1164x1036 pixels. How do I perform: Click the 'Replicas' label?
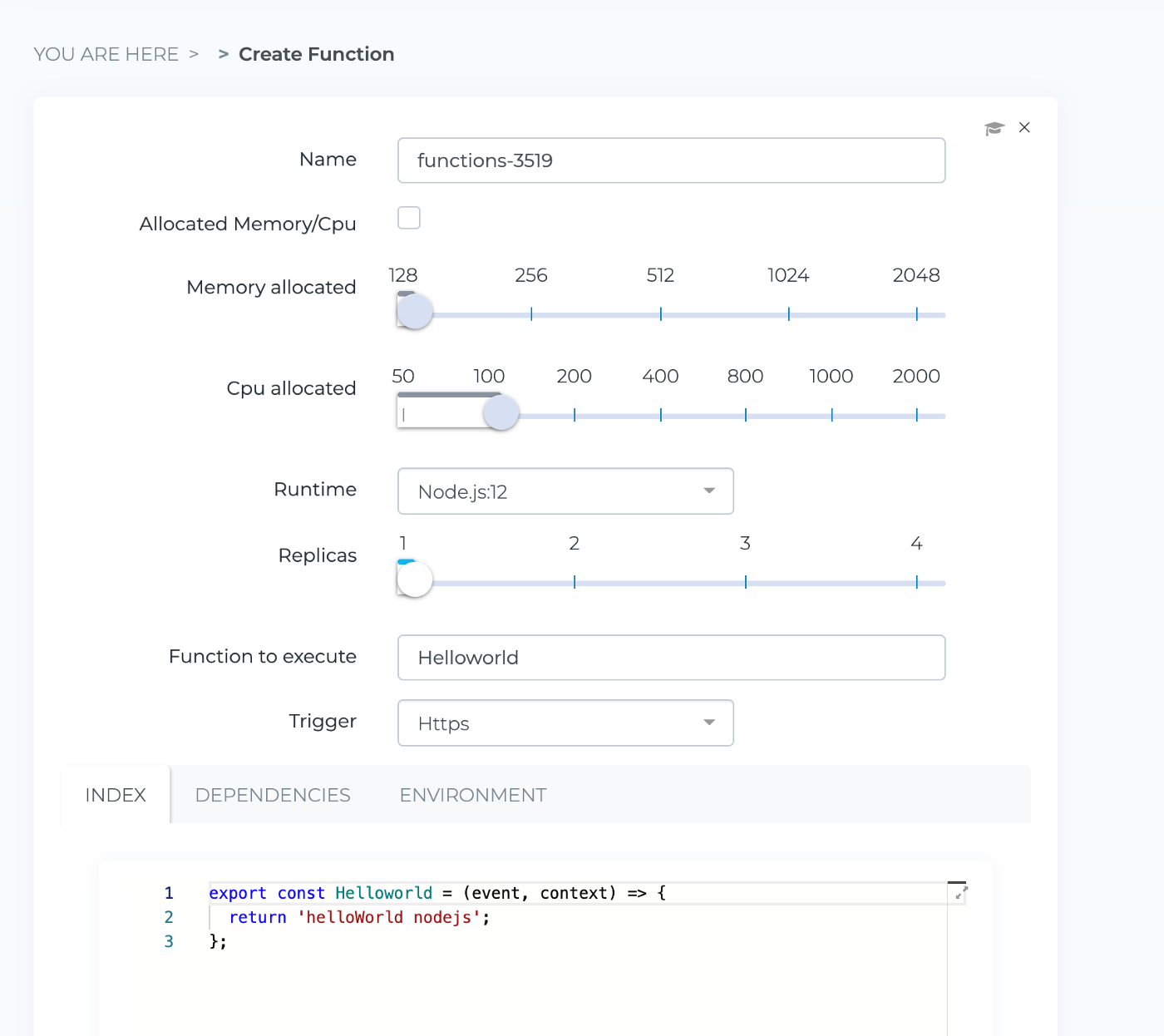318,555
